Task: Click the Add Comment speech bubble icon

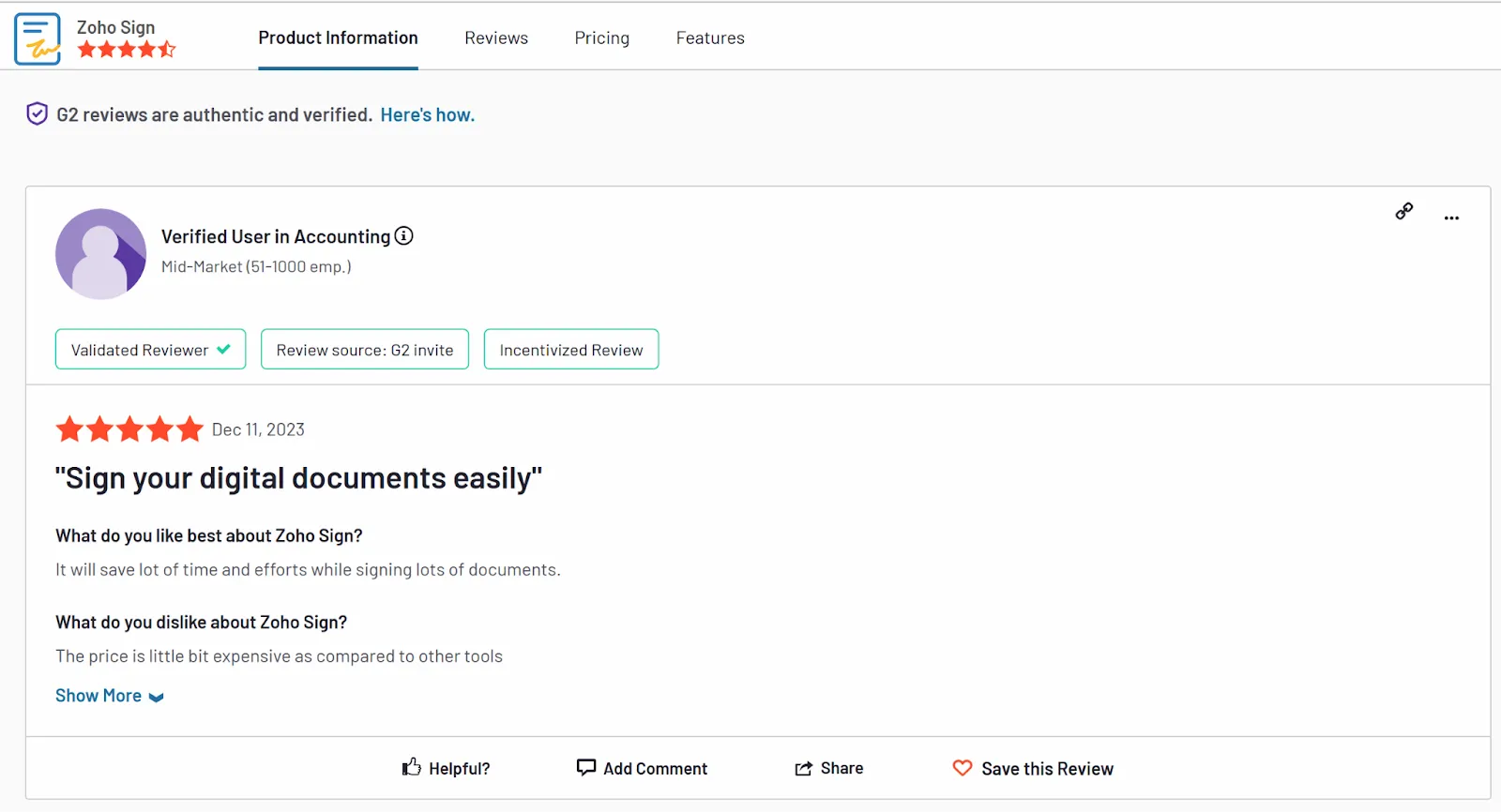Action: click(x=586, y=767)
